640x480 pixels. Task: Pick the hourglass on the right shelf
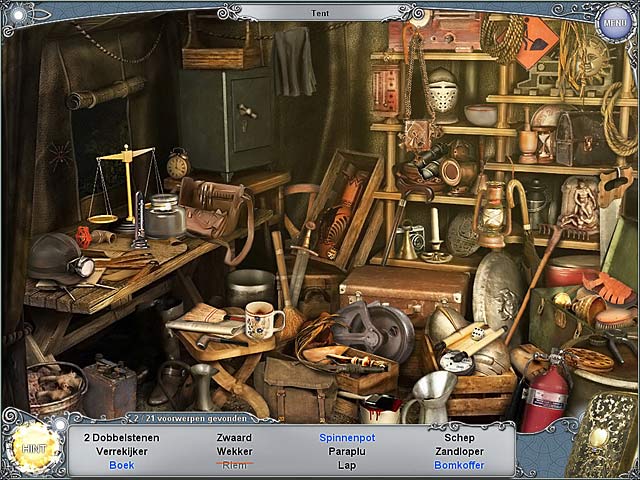(544, 143)
